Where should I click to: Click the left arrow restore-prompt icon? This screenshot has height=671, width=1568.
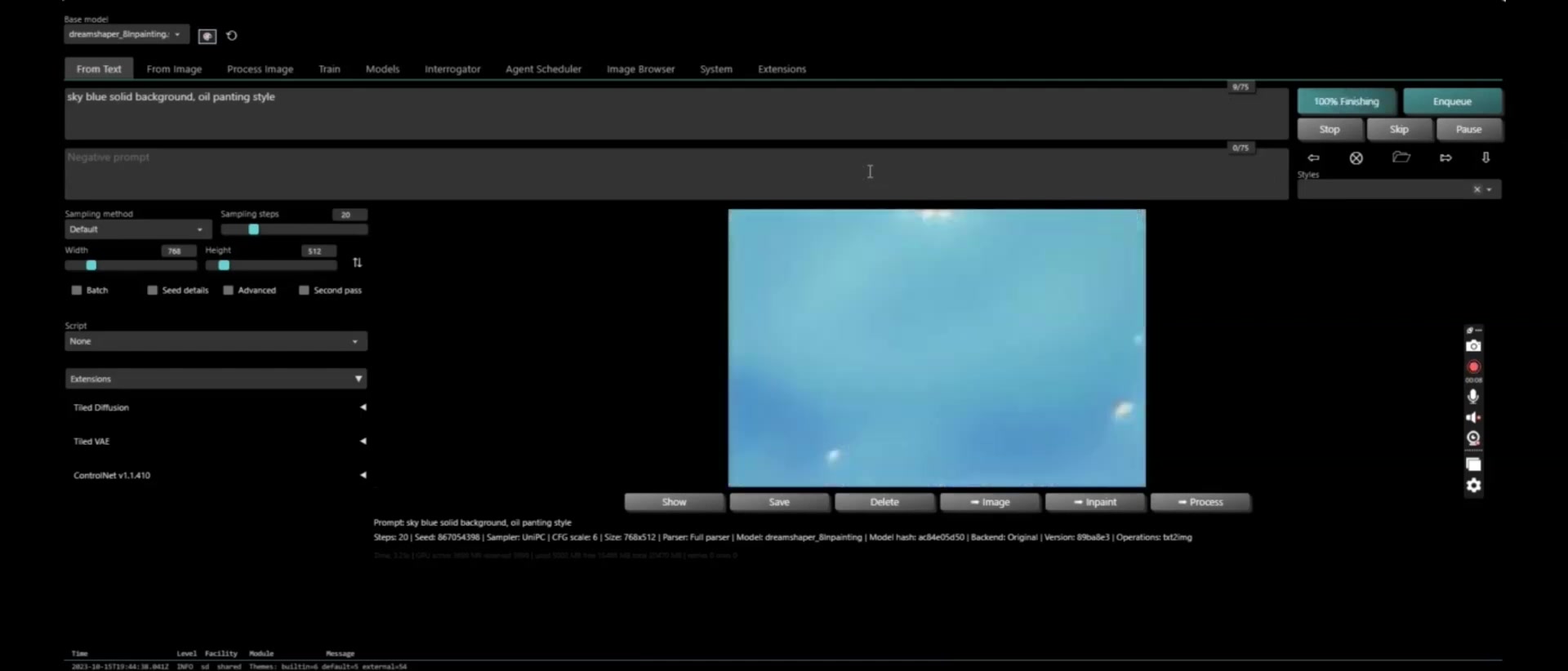pos(1313,158)
